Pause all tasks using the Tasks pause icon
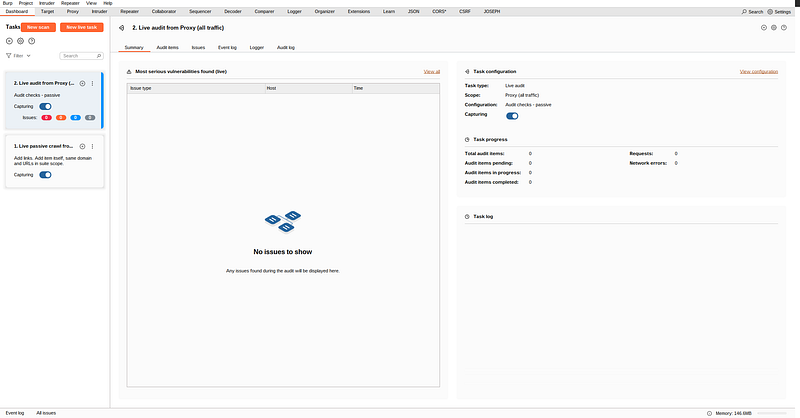 9,41
